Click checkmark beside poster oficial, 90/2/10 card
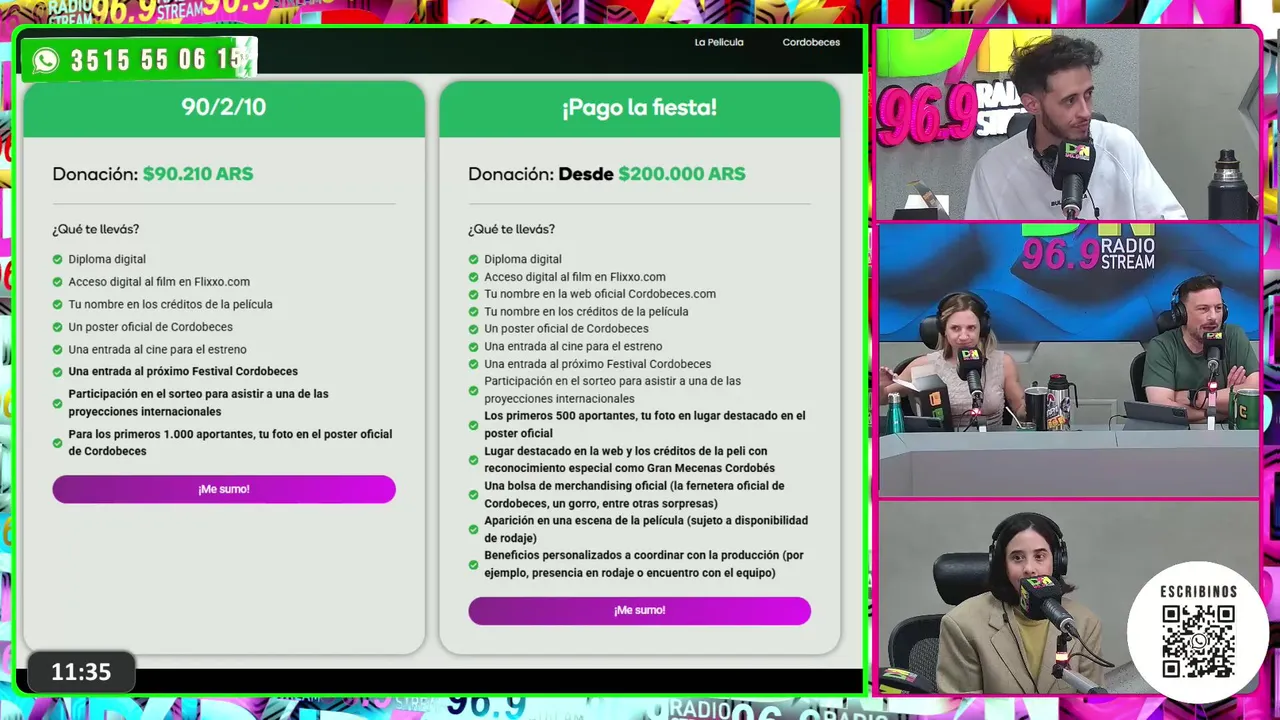This screenshot has height=720, width=1280. coord(57,327)
